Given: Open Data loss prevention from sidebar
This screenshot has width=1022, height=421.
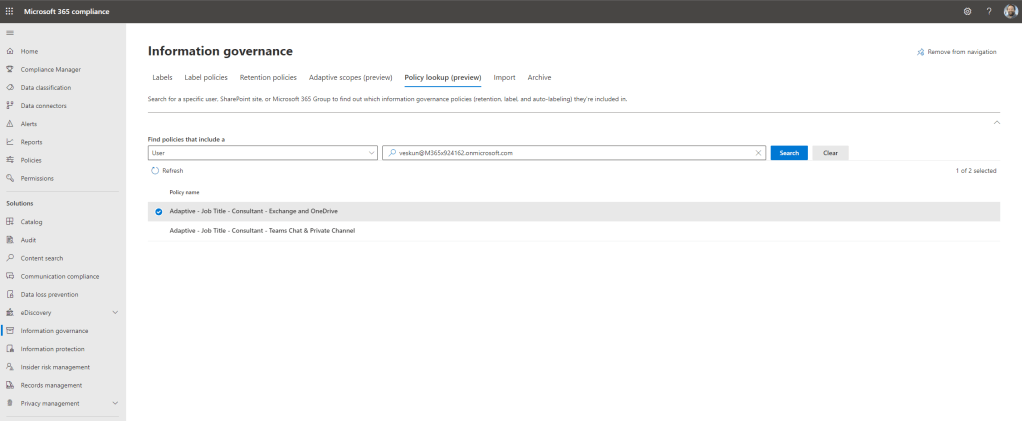Looking at the screenshot, I should point(49,294).
